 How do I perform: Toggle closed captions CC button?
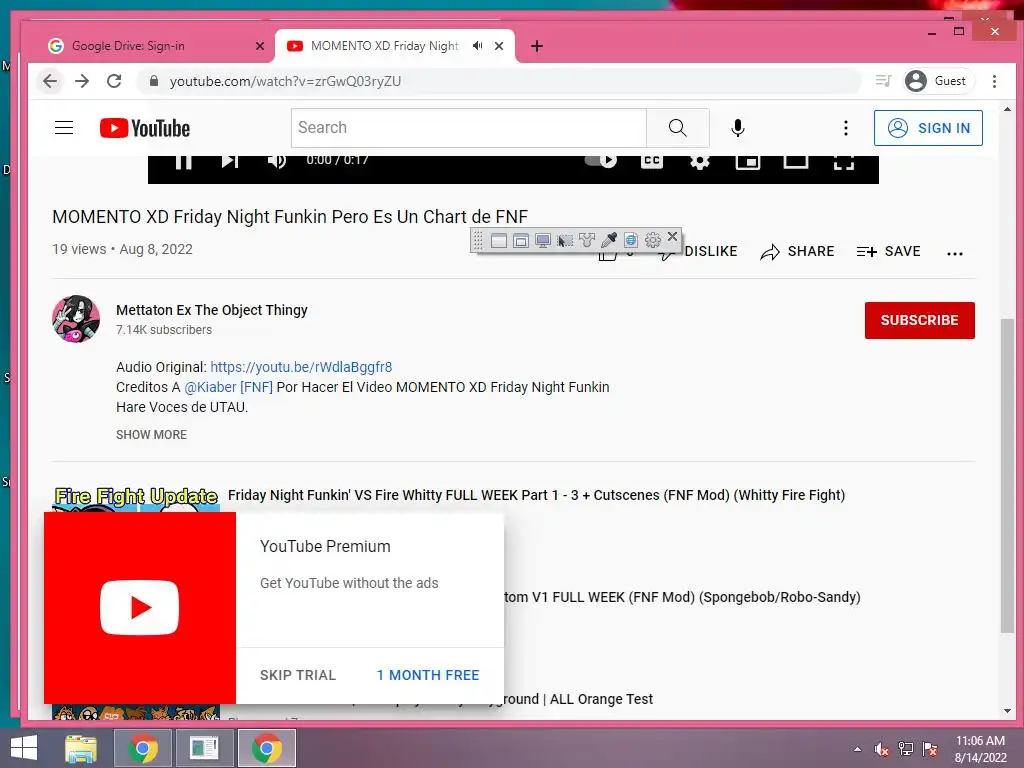[652, 161]
